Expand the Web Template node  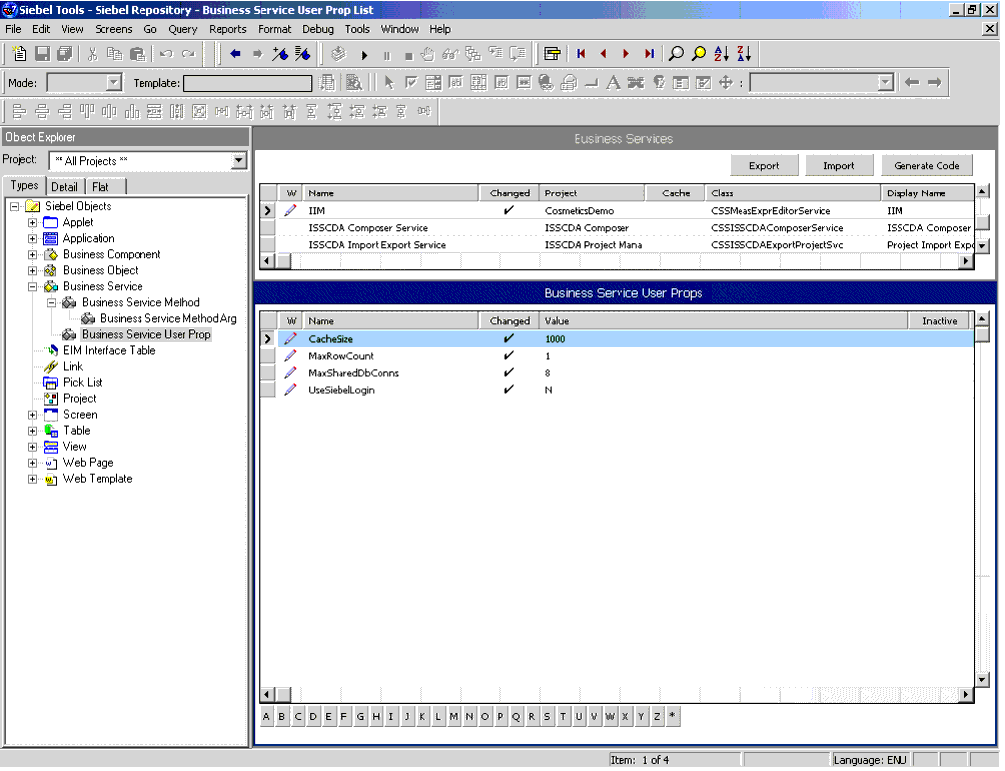32,479
